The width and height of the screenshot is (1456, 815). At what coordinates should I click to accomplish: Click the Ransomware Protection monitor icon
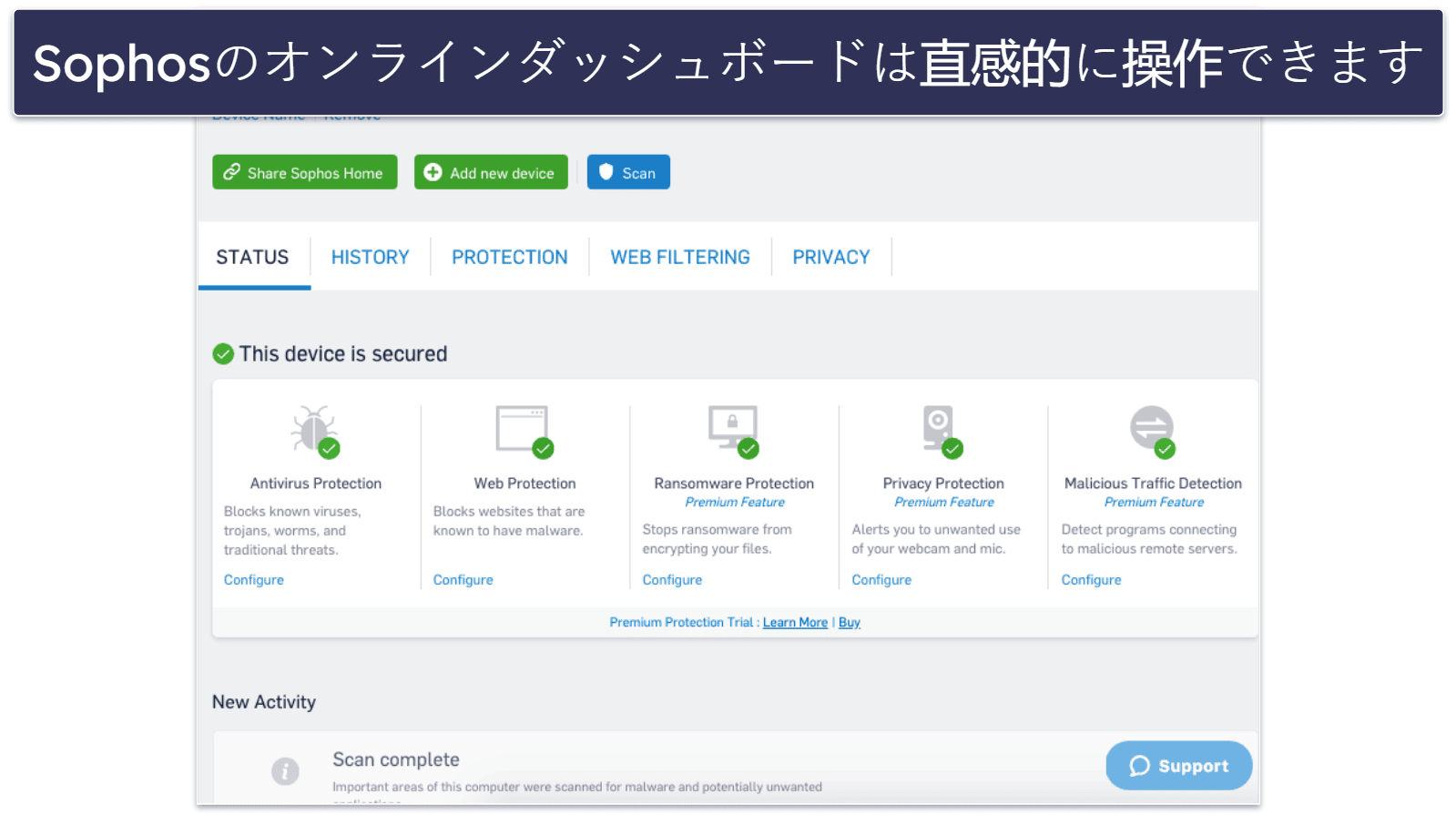click(x=733, y=430)
